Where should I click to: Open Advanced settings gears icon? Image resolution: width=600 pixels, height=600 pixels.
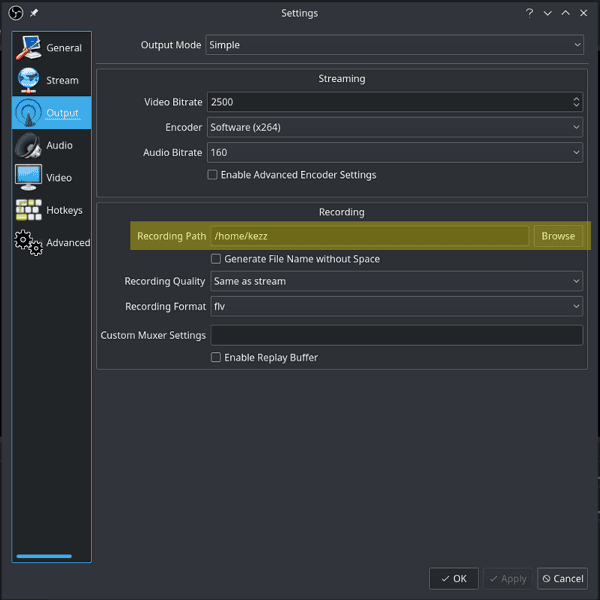click(29, 242)
